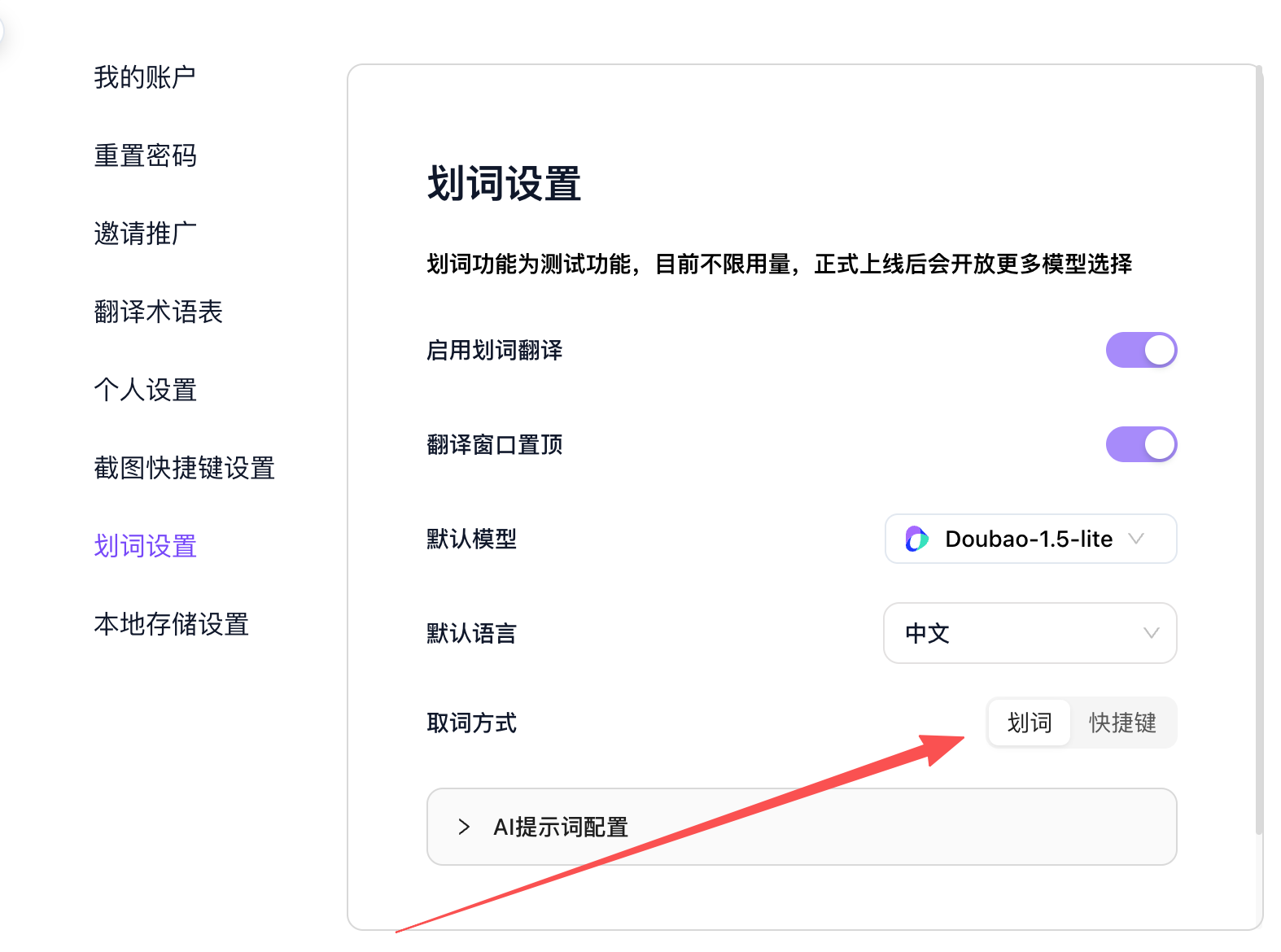Viewport: 1281px width, 952px height.
Task: Click the down arrow in 默认语言 box
Action: [x=1151, y=633]
